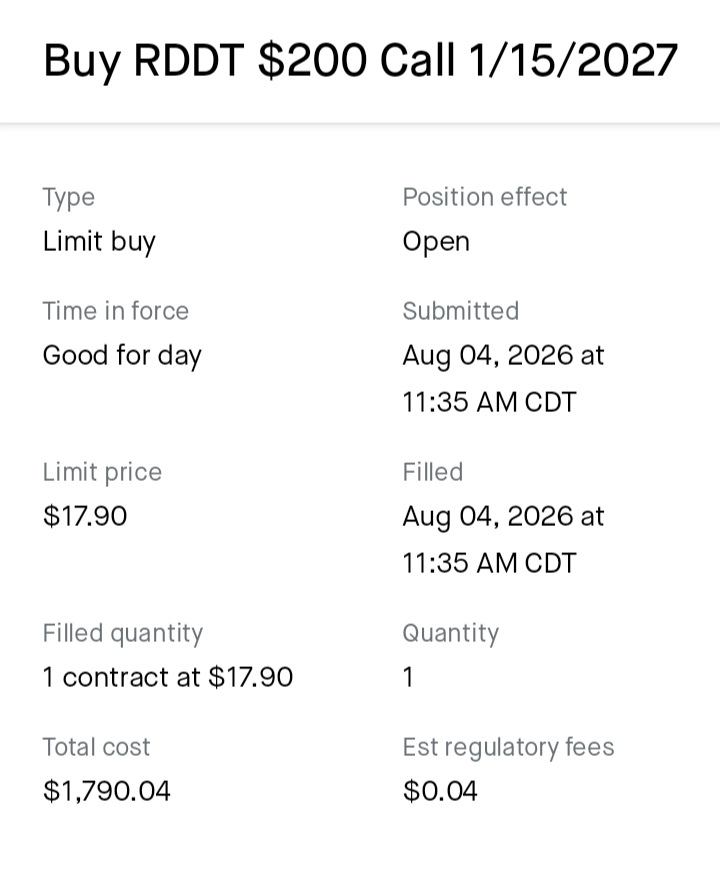The width and height of the screenshot is (720, 882).
Task: Select the Type label
Action: click(x=69, y=198)
